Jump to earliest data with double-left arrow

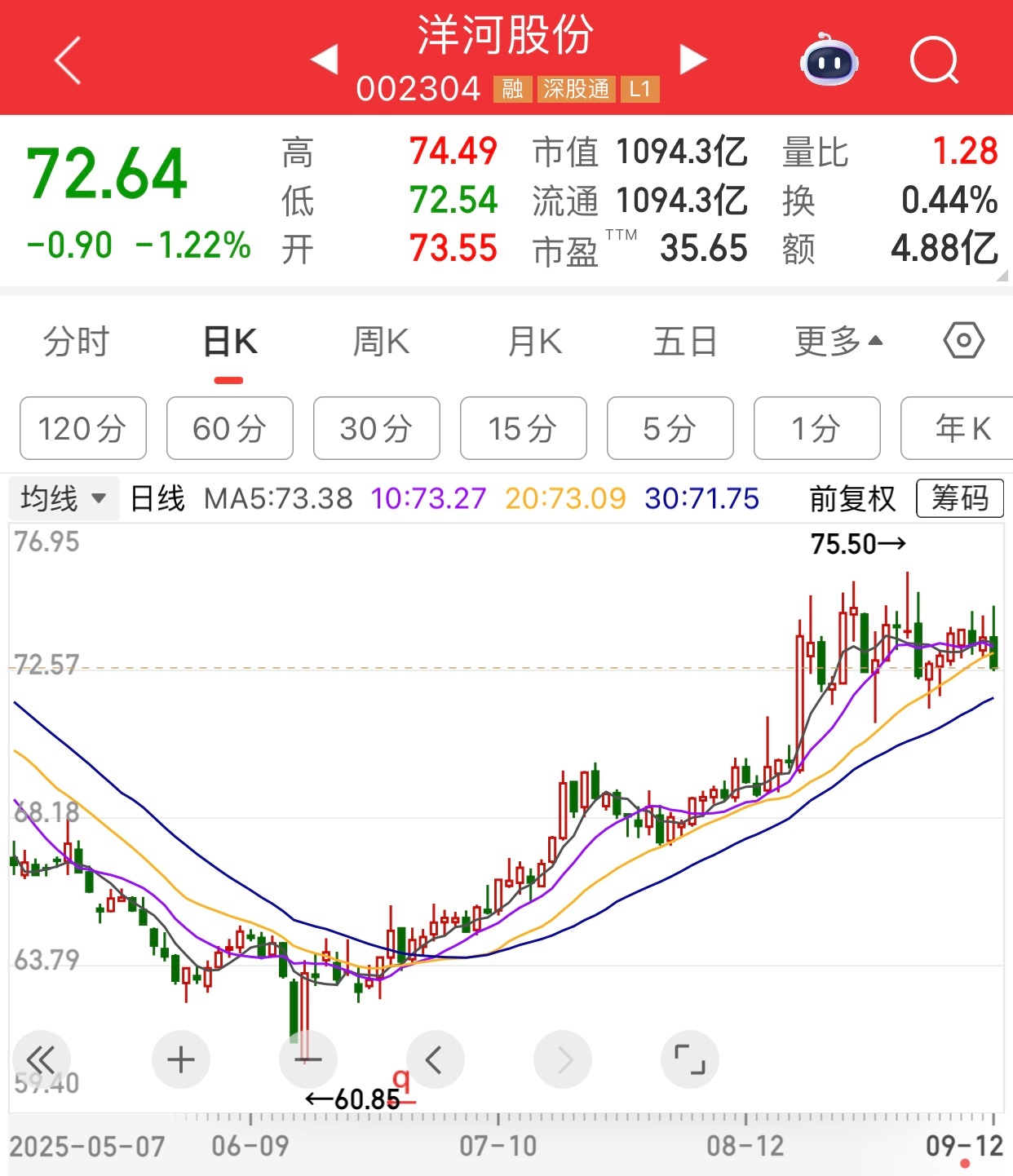point(40,1059)
